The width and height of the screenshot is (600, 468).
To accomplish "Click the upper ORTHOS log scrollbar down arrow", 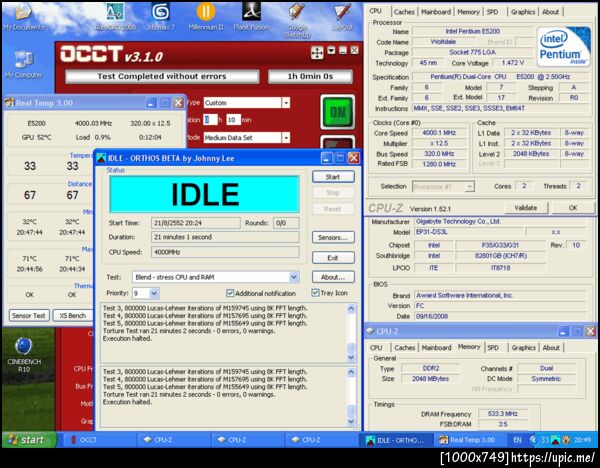I will [351, 357].
